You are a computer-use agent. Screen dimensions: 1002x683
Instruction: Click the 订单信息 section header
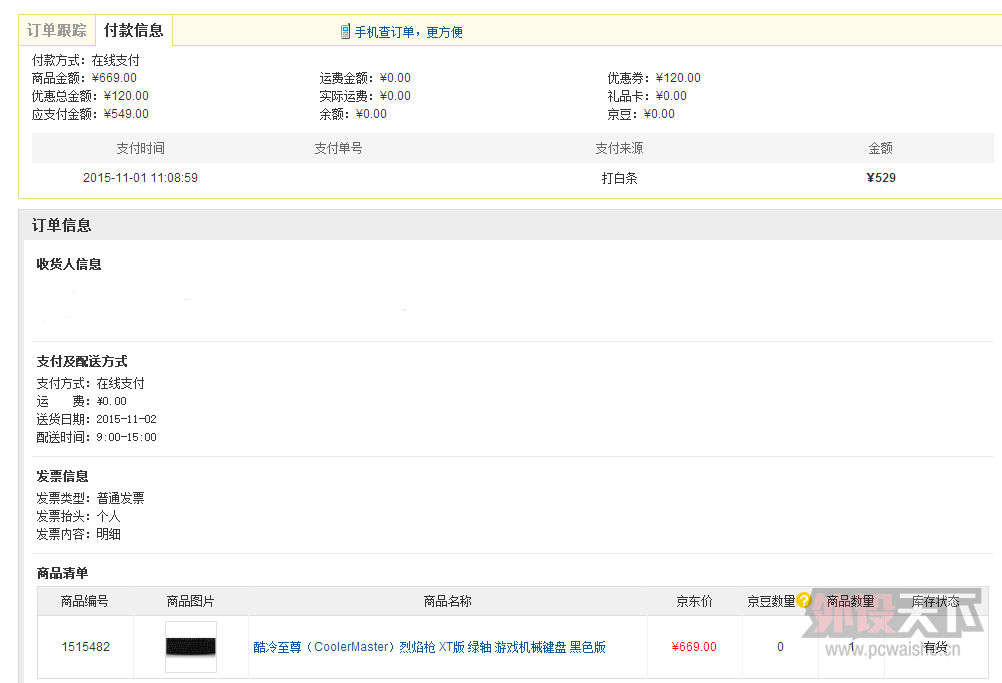tap(62, 225)
